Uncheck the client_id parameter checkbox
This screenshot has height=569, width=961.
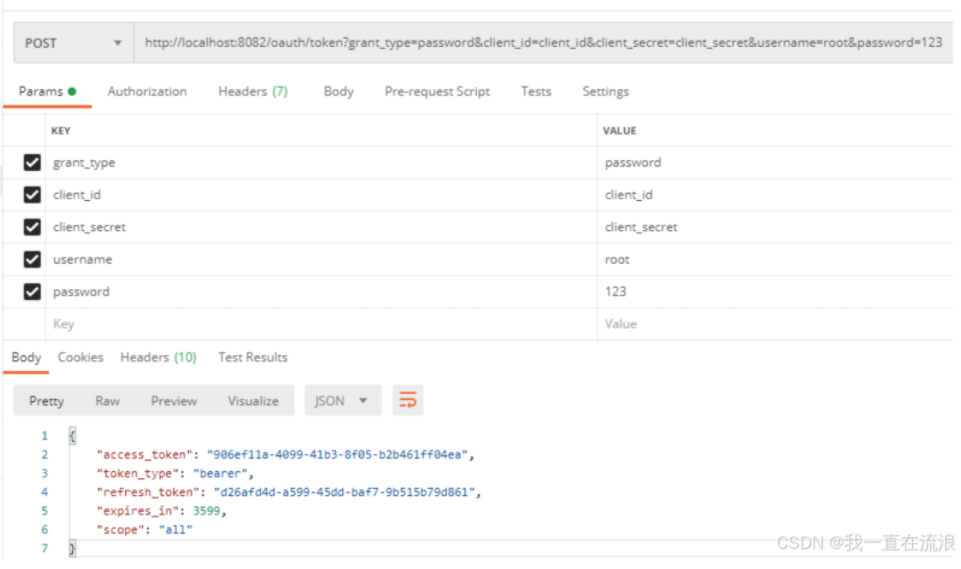[x=32, y=195]
